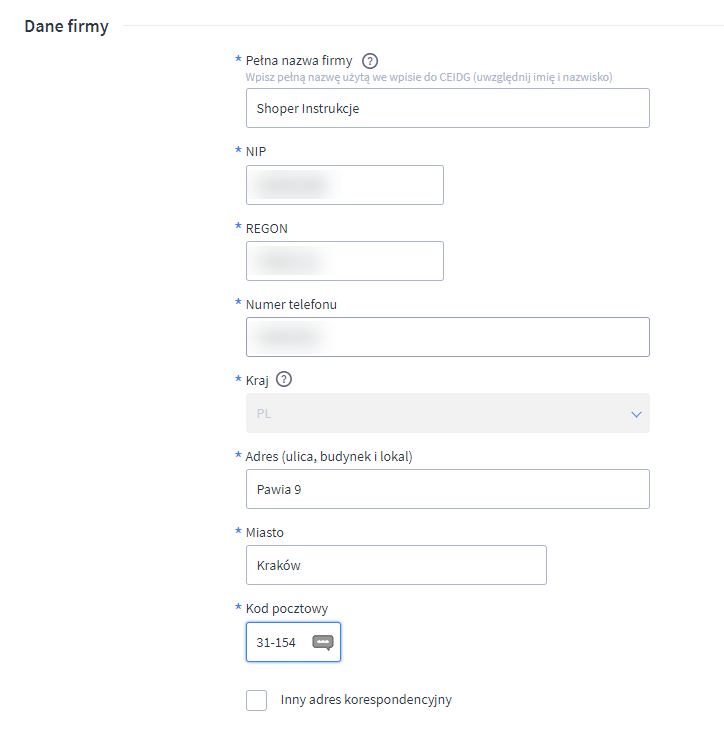This screenshot has width=724, height=747.
Task: Click the Numer telefonu label
Action: tap(291, 304)
